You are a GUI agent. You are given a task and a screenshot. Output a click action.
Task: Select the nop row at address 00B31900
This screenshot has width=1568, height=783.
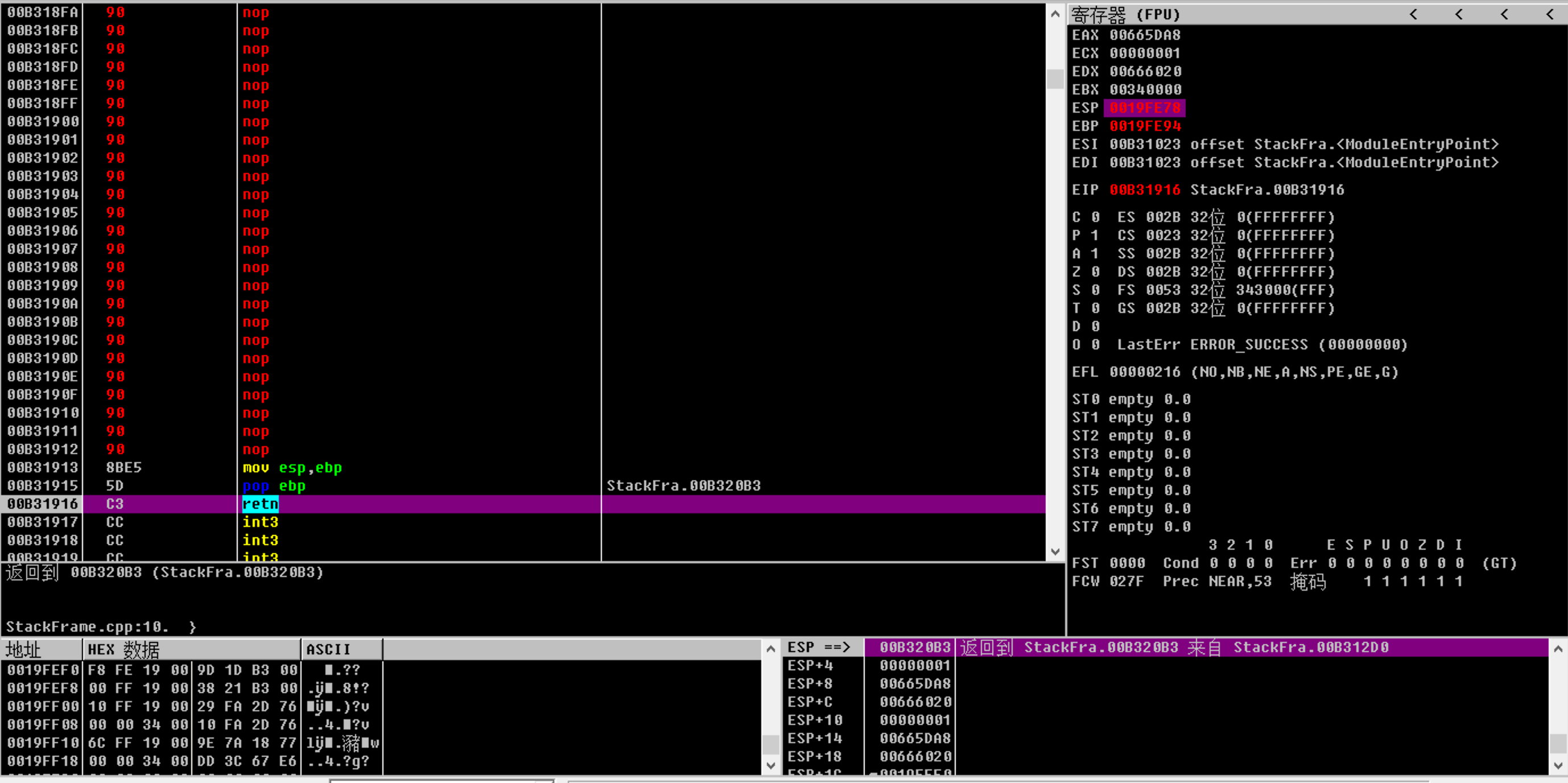coord(523,122)
